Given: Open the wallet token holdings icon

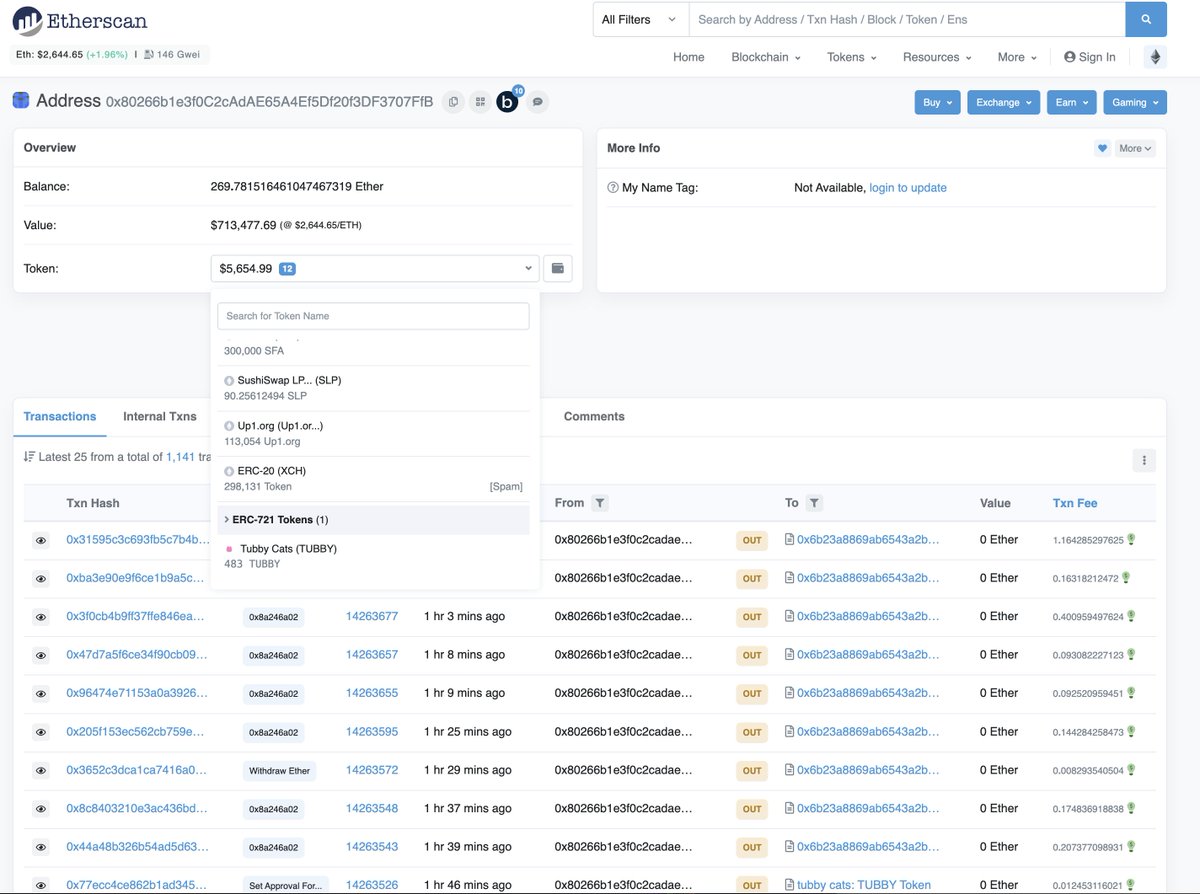Looking at the screenshot, I should 558,268.
